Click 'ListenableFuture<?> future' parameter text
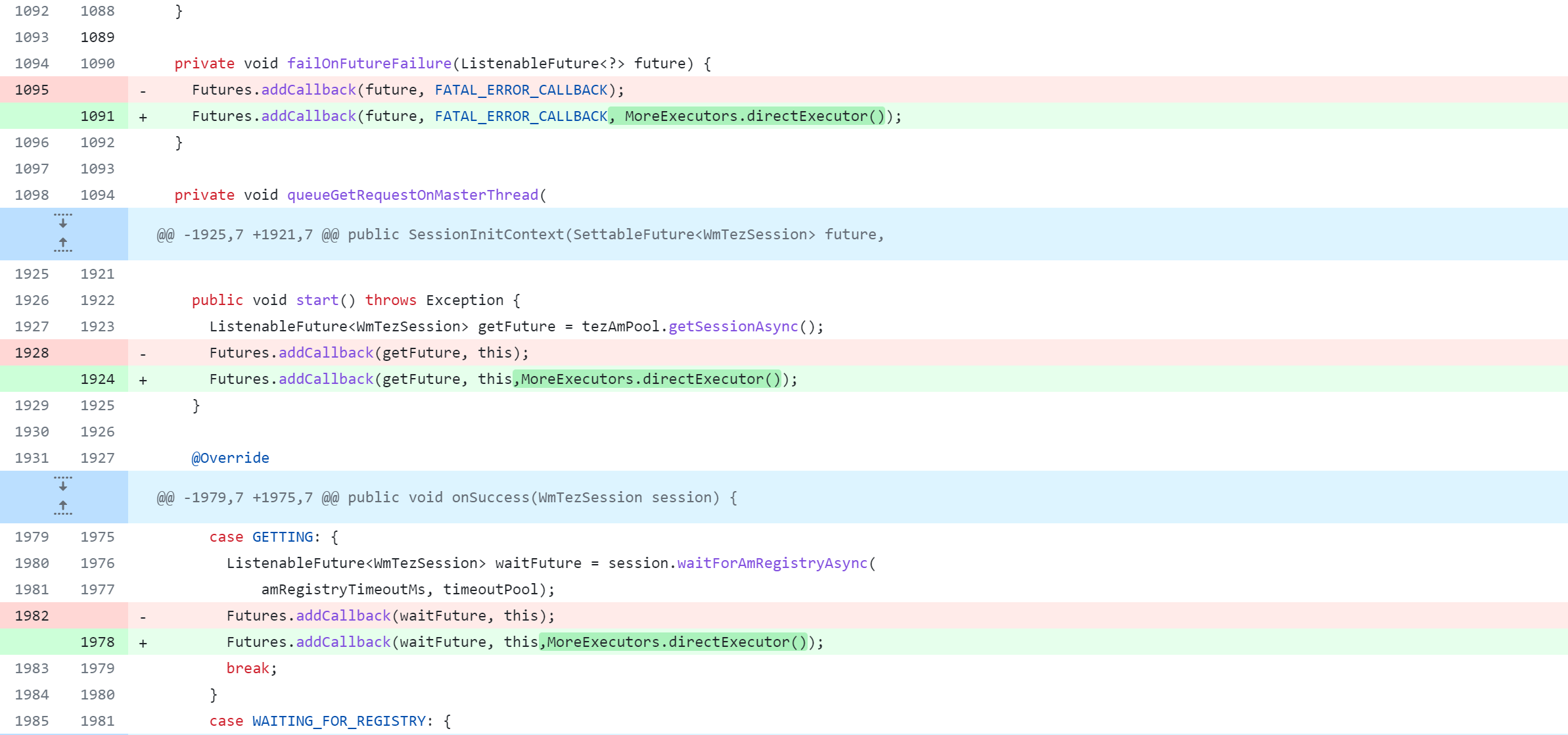This screenshot has width=1568, height=735. point(573,63)
